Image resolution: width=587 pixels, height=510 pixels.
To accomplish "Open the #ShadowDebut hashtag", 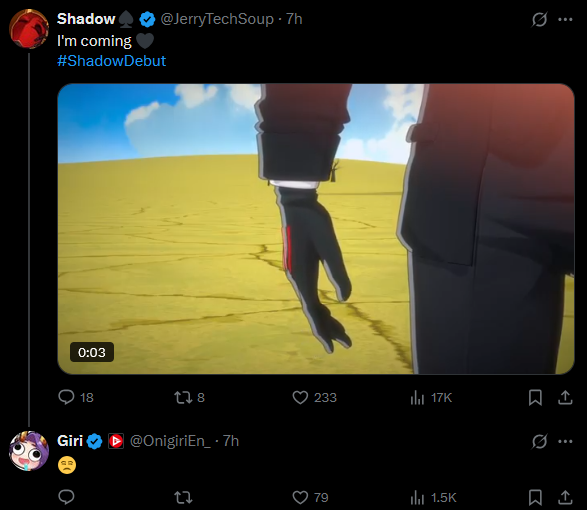I will pyautogui.click(x=112, y=61).
